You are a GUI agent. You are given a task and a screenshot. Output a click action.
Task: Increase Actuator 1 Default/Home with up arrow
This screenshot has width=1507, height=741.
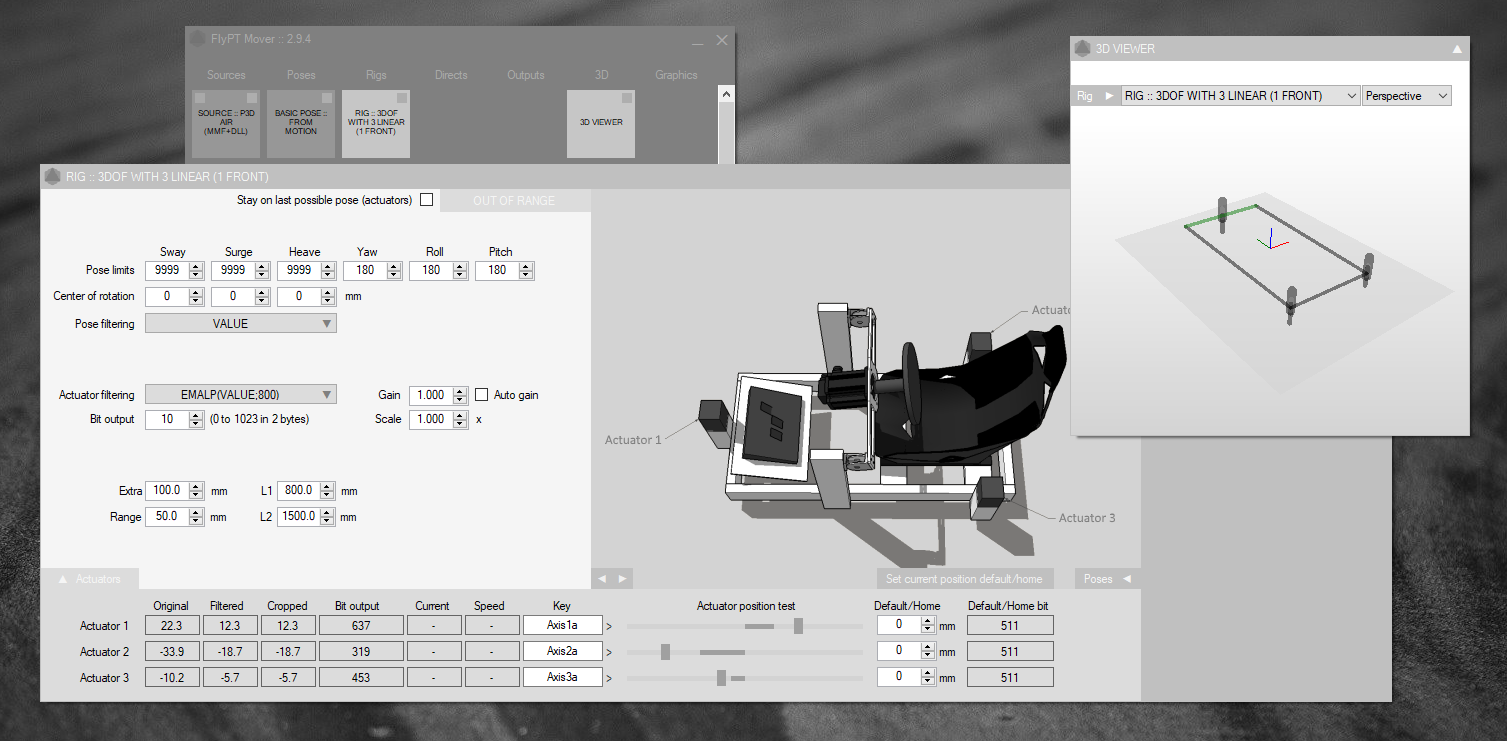coord(928,621)
